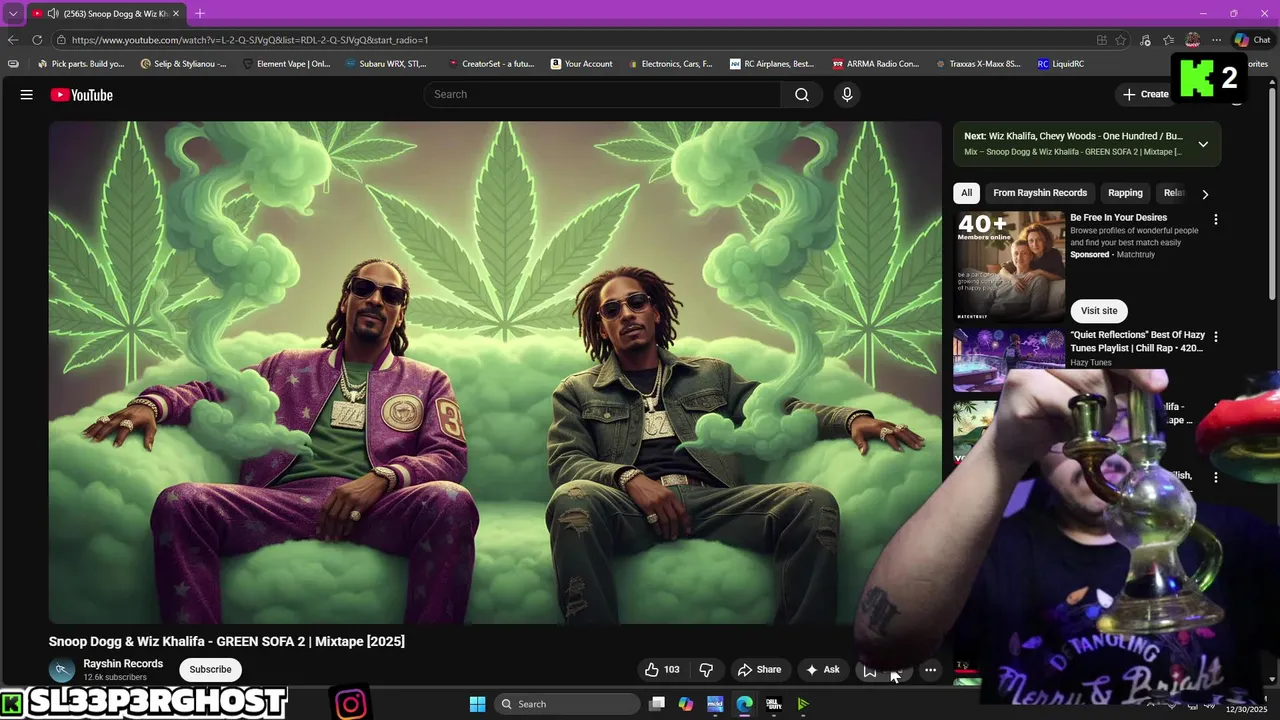Open more actions three-dot menu under video
This screenshot has height=720, width=1280.
[930, 670]
